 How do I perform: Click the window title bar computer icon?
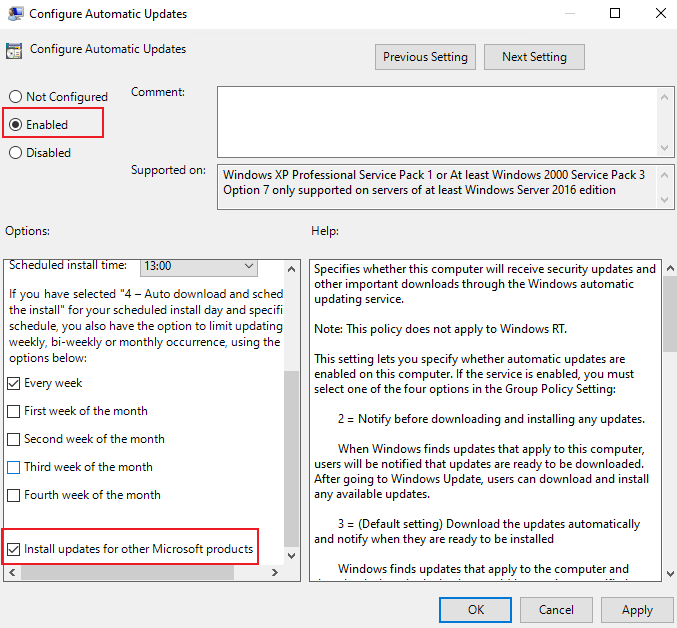pyautogui.click(x=16, y=13)
